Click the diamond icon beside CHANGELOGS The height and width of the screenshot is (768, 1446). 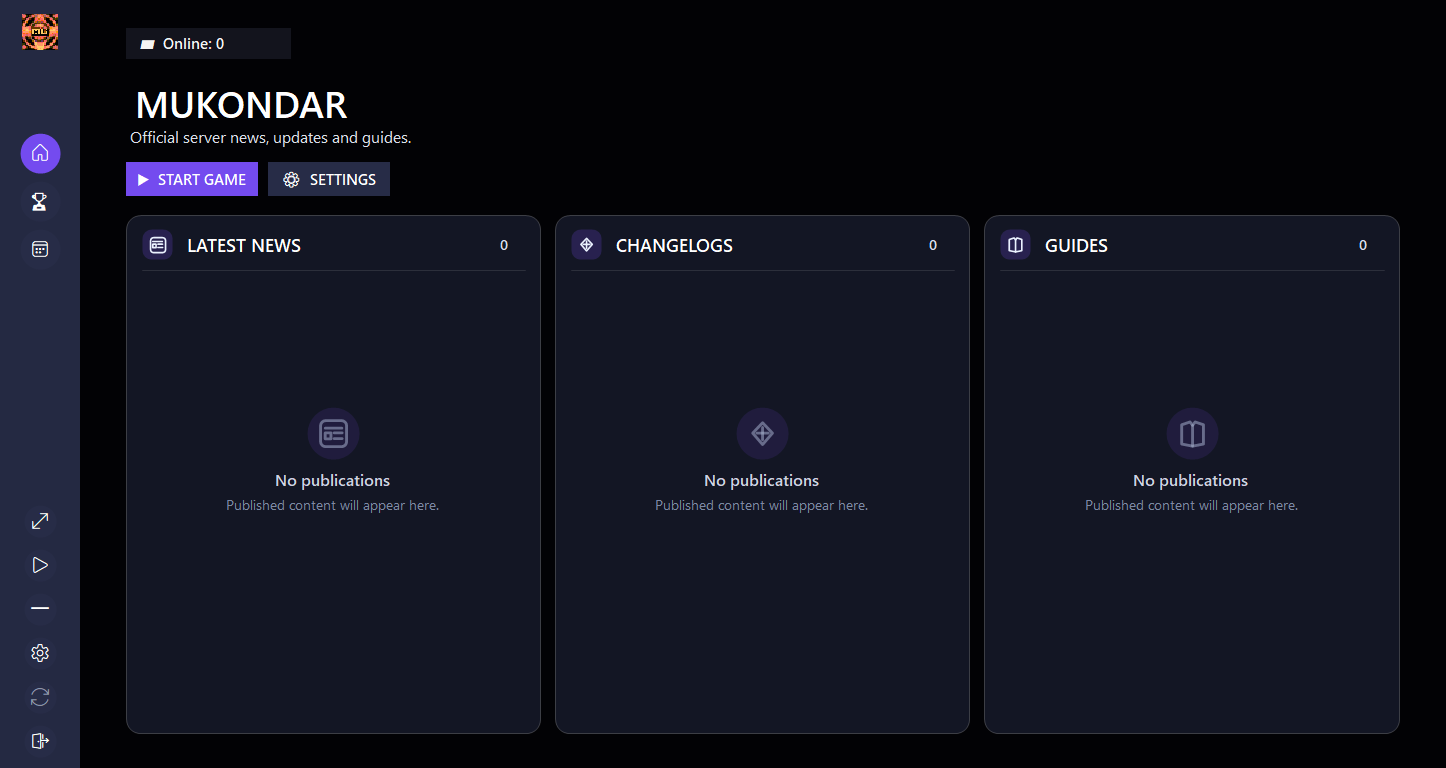click(x=586, y=245)
